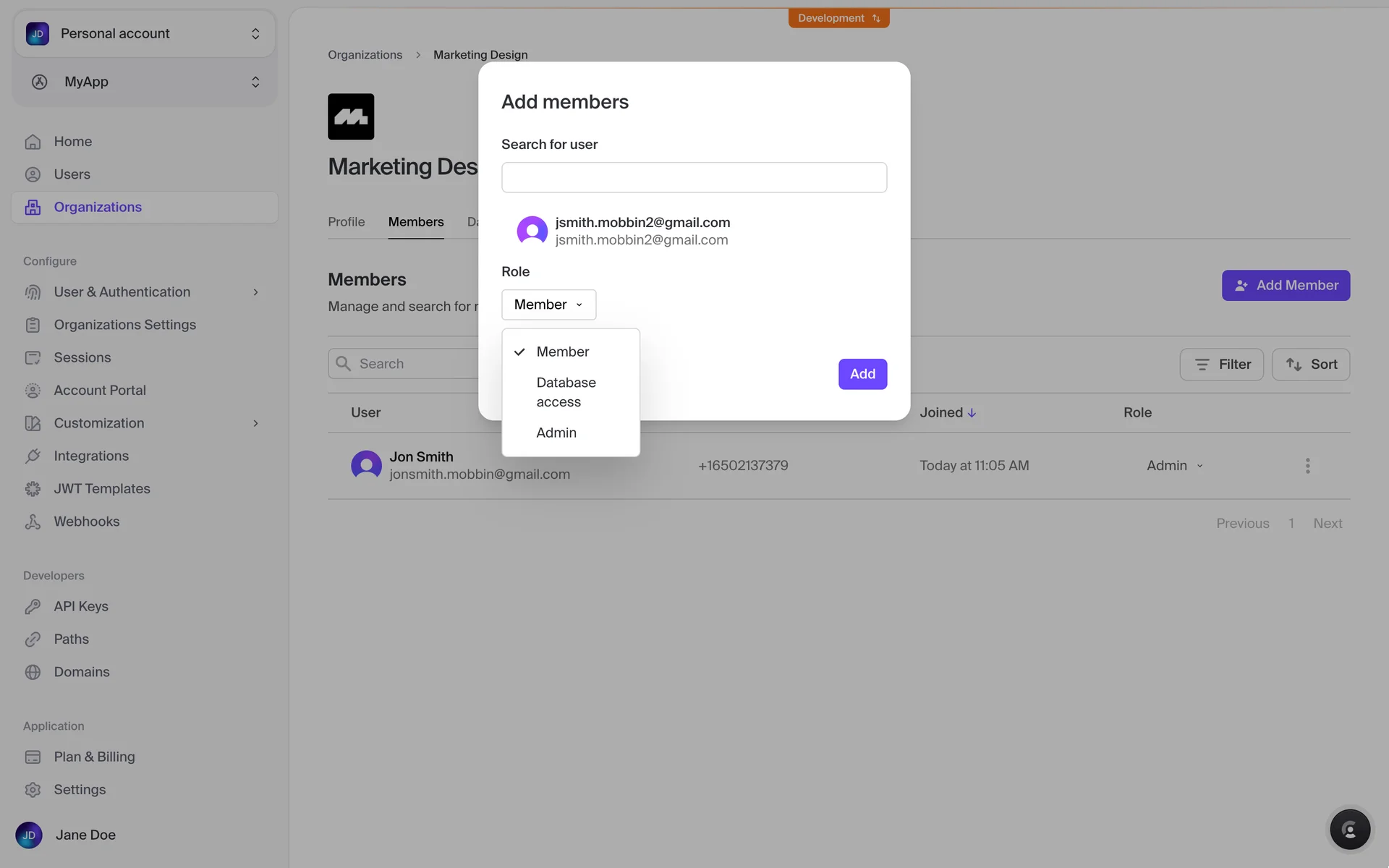This screenshot has height=868, width=1389.
Task: Choose Admin in role dropdown list
Action: [556, 433]
